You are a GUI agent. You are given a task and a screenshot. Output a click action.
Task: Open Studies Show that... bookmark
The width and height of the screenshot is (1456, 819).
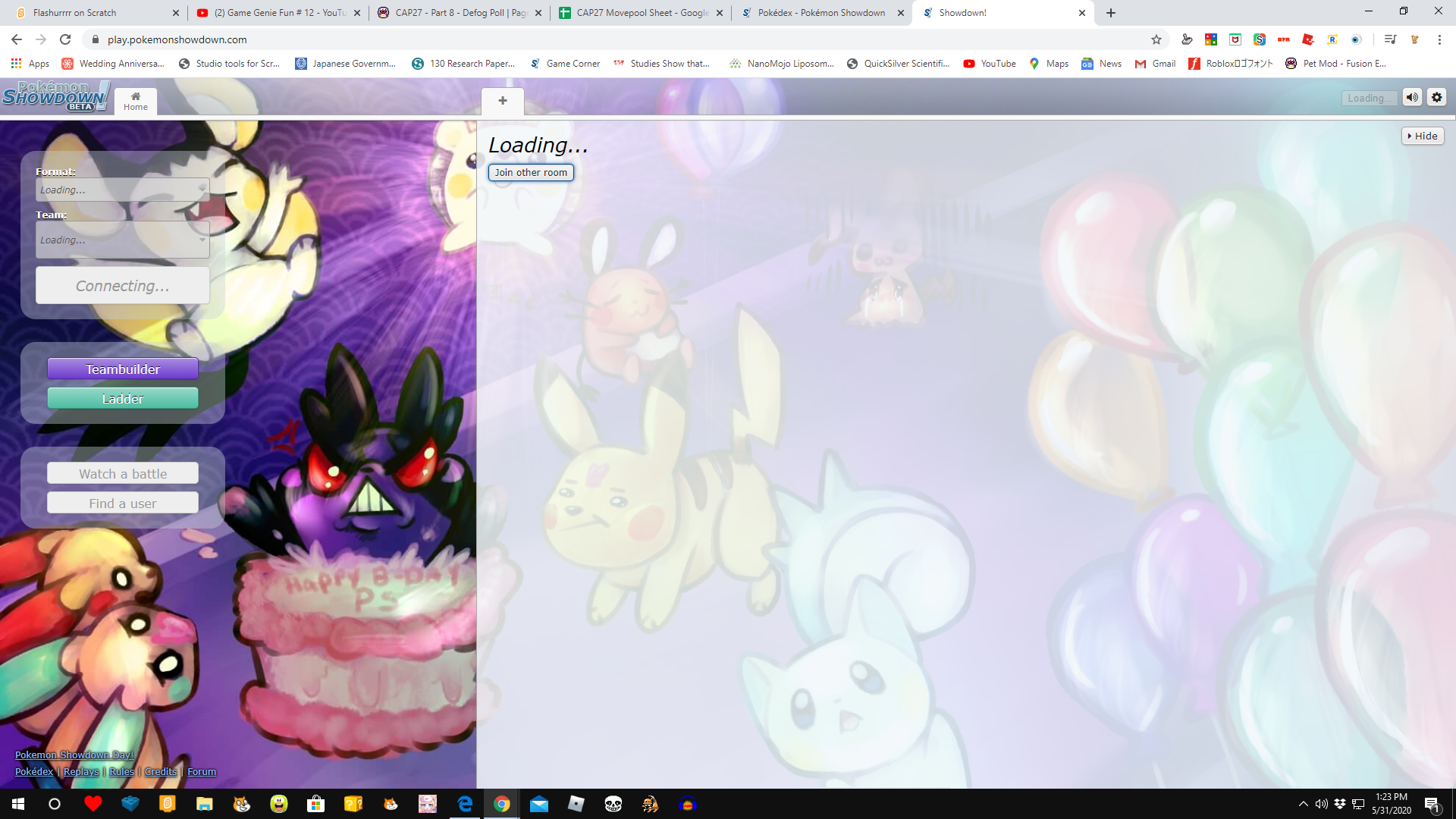[661, 64]
